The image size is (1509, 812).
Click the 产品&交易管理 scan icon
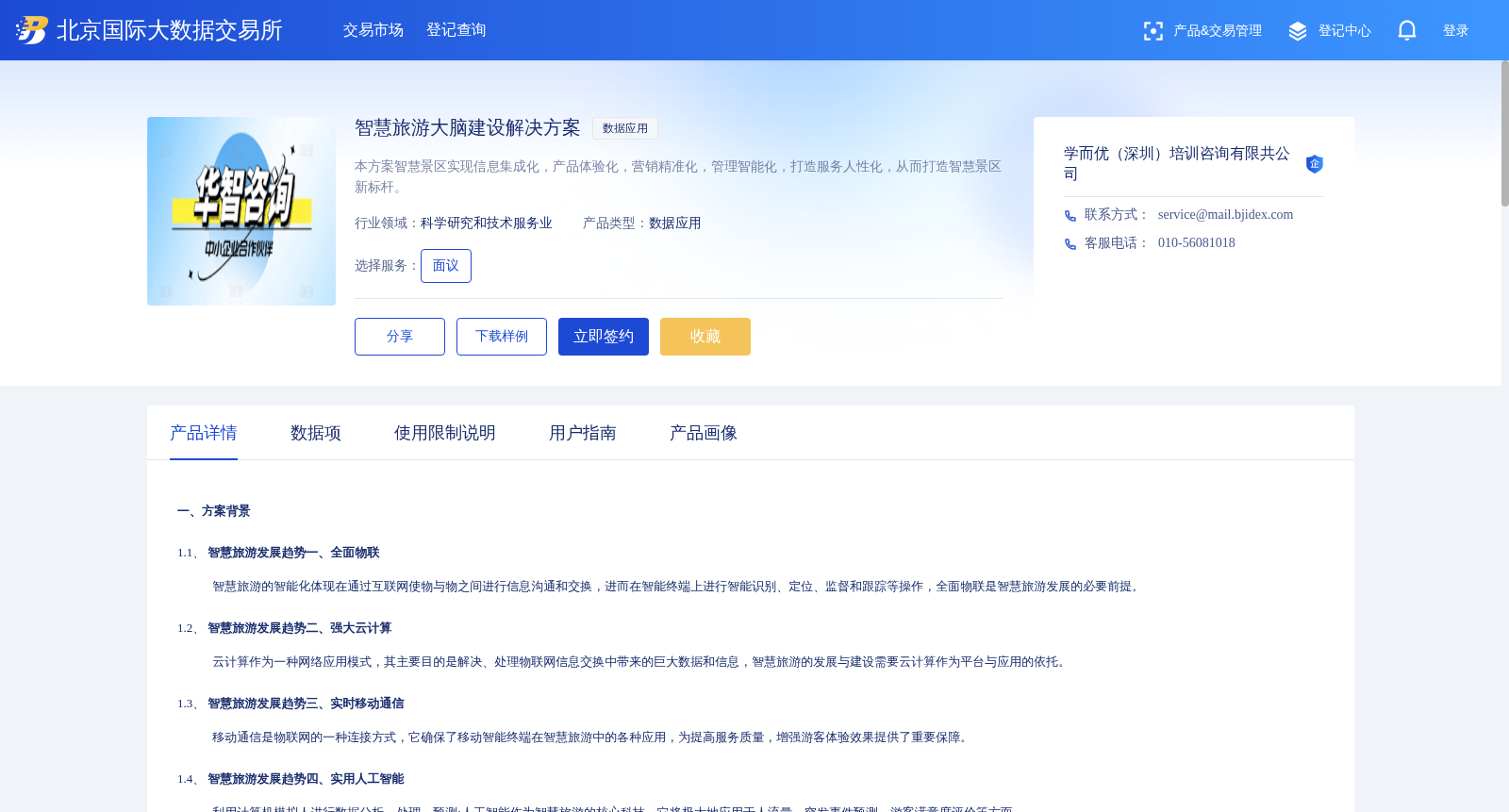pos(1152,31)
